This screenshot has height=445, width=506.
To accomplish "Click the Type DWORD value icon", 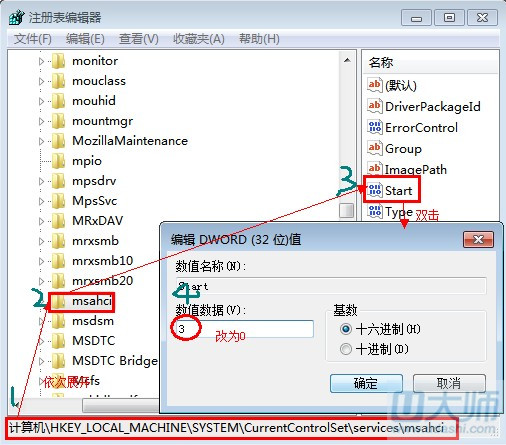I will click(x=375, y=212).
